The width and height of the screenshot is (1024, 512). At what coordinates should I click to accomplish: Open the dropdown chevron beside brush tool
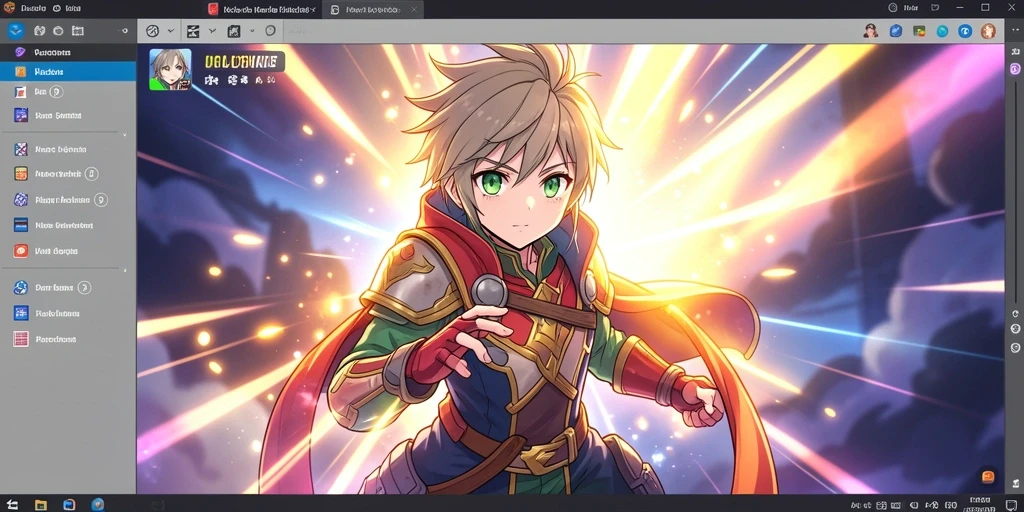tap(212, 31)
